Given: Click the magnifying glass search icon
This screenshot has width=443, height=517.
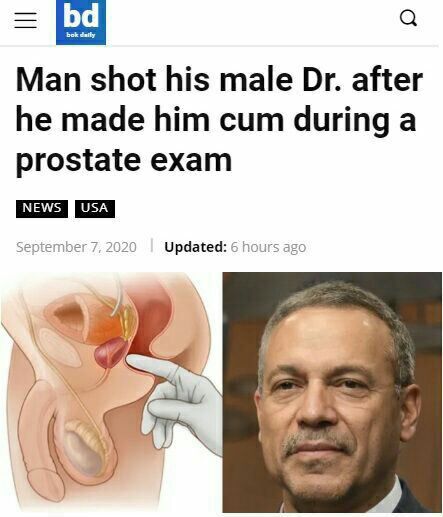Looking at the screenshot, I should click(408, 18).
